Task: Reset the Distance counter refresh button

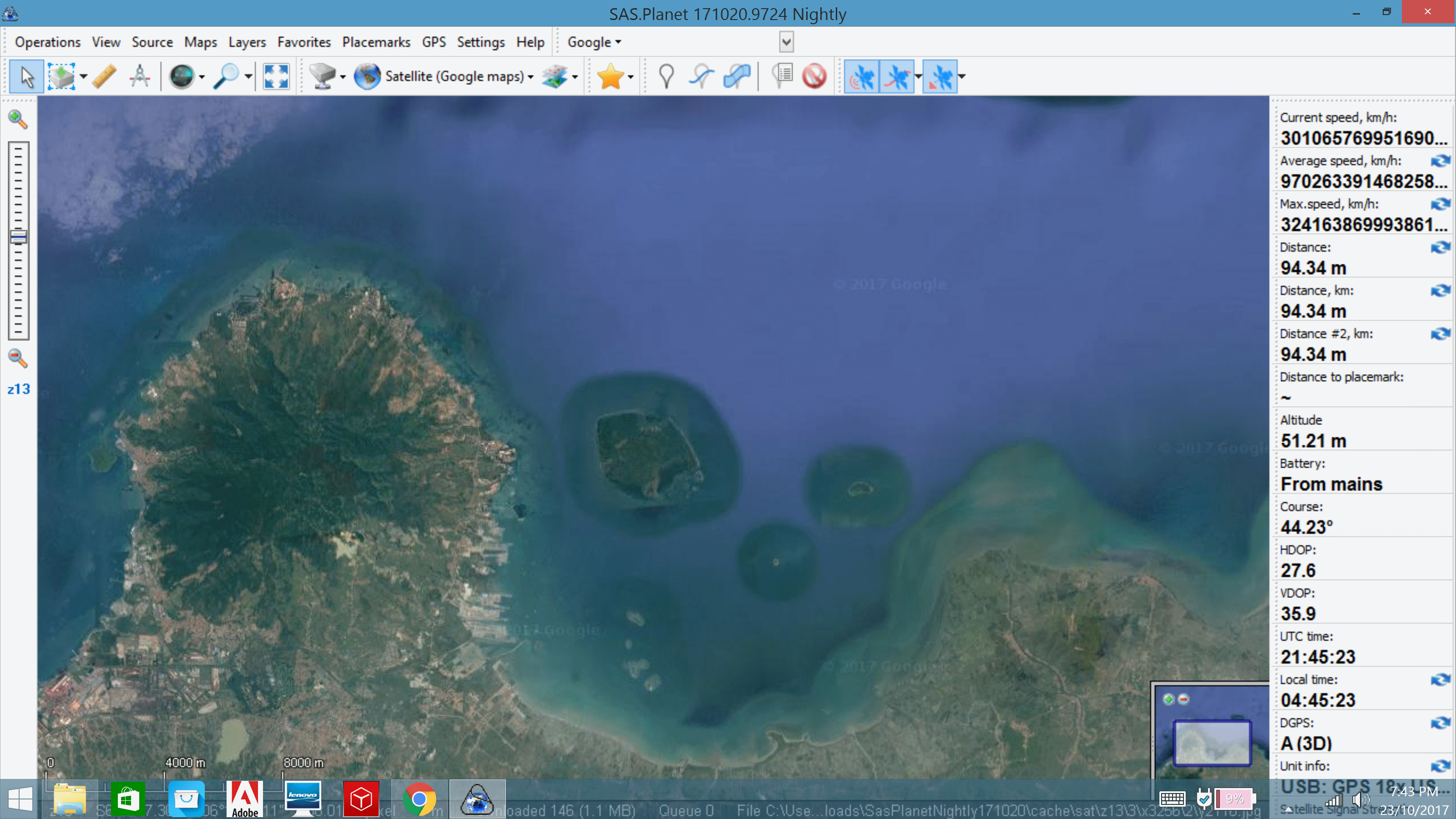Action: (x=1440, y=248)
